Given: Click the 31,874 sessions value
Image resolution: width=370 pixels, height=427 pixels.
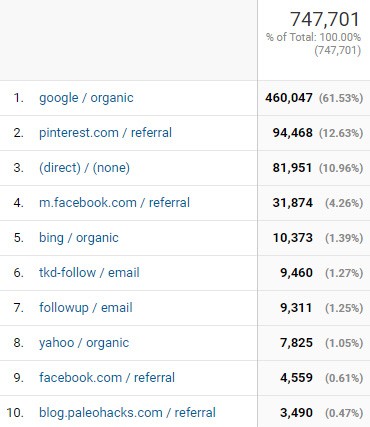Looking at the screenshot, I should [292, 203].
